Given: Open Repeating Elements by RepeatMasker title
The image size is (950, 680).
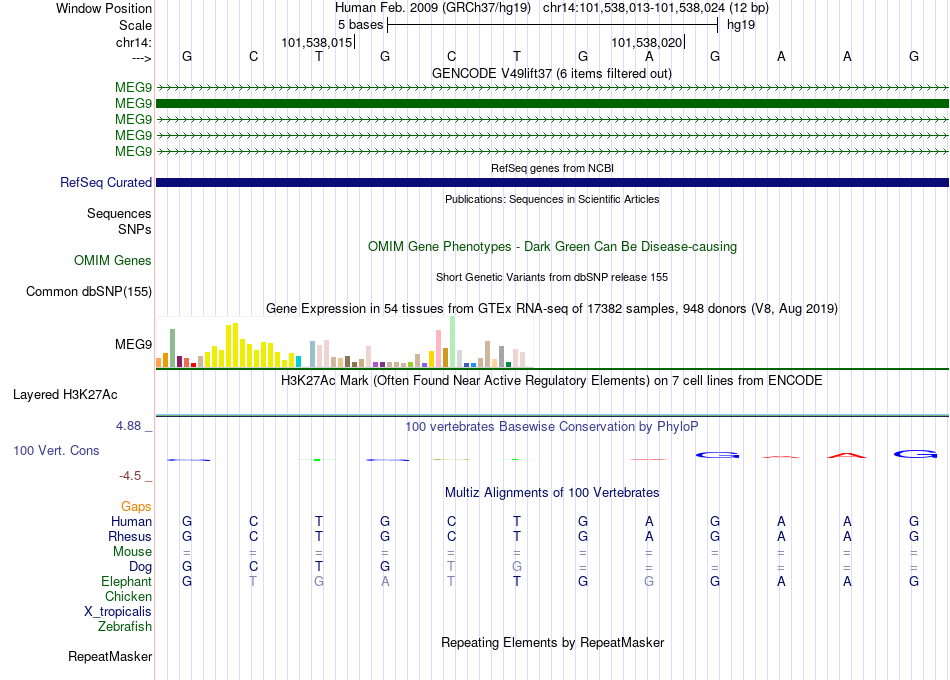Looking at the screenshot, I should pyautogui.click(x=552, y=642).
